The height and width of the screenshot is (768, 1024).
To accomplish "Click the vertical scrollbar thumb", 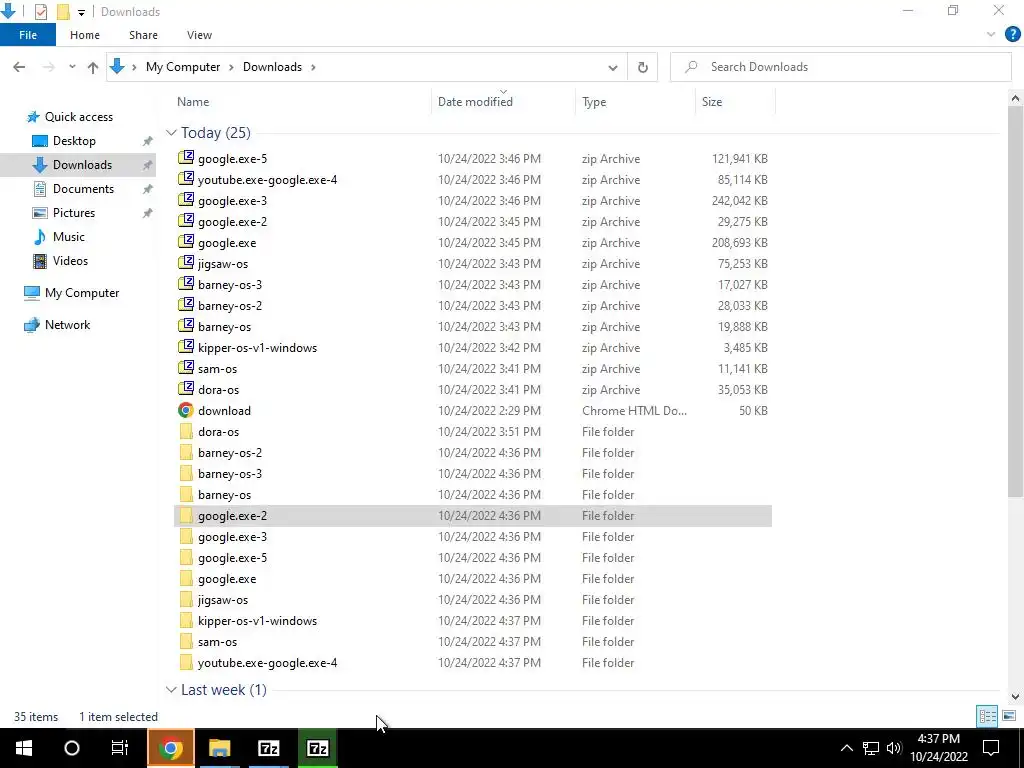I will click(1015, 300).
